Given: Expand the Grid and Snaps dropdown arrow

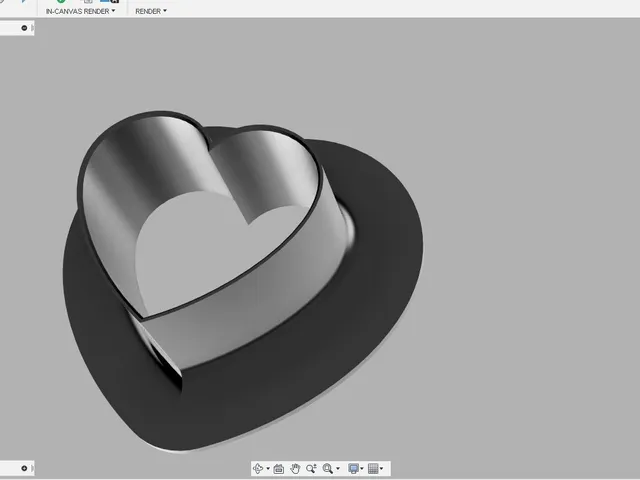Looking at the screenshot, I should 381,469.
